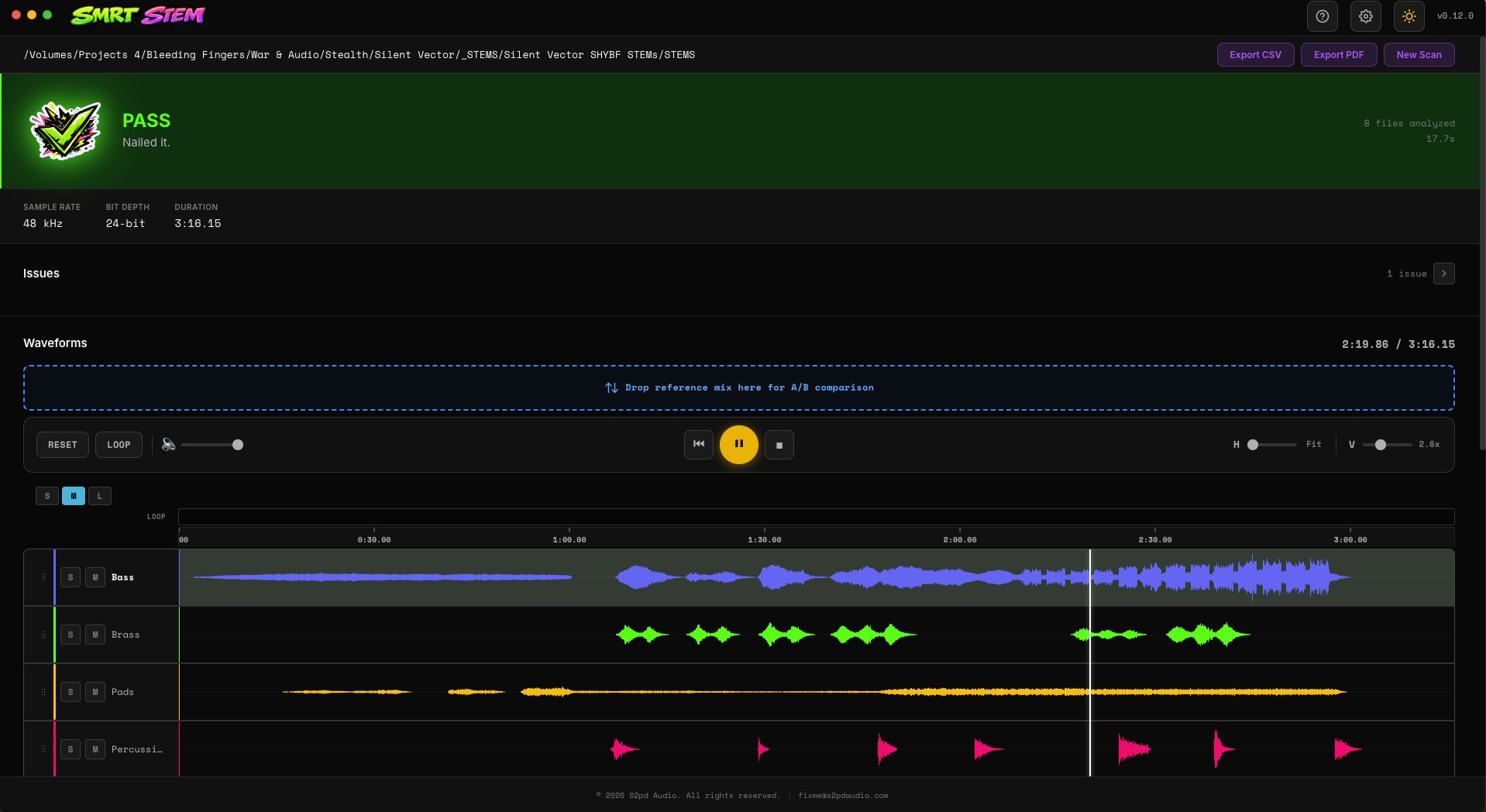The width and height of the screenshot is (1486, 812).
Task: Solo the Bass stem
Action: [71, 577]
